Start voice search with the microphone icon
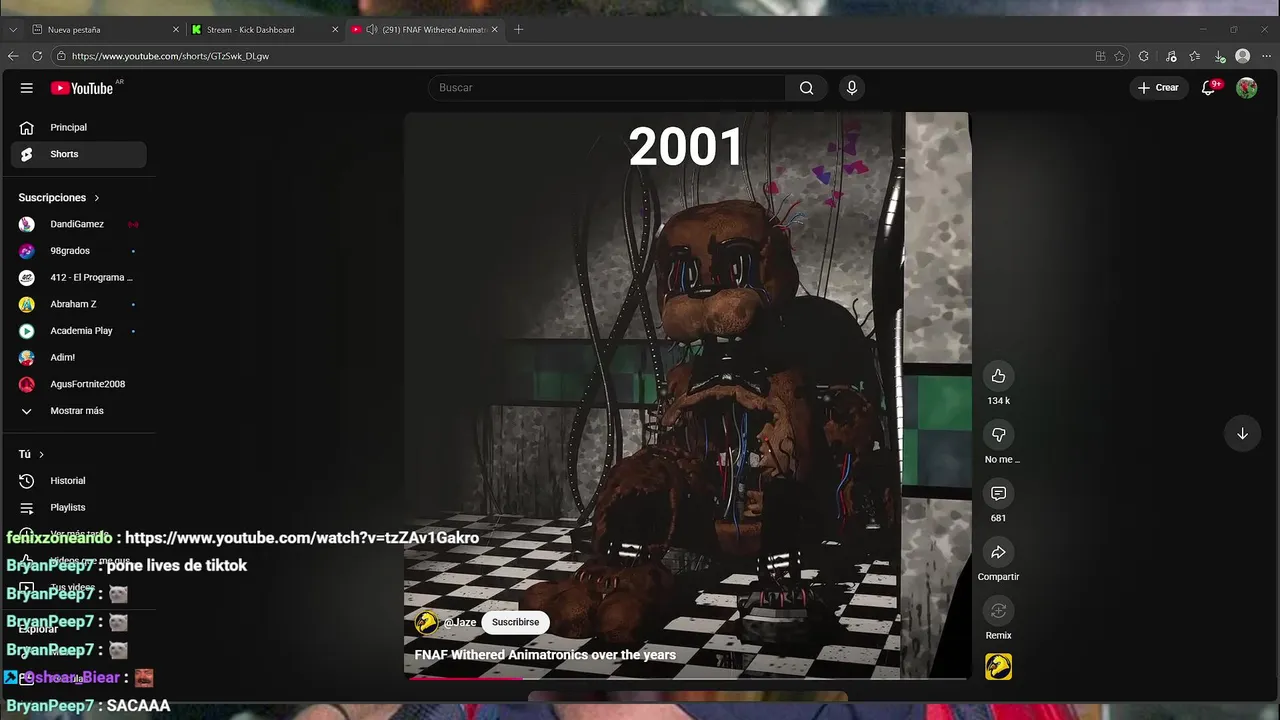Image resolution: width=1280 pixels, height=720 pixels. click(852, 88)
